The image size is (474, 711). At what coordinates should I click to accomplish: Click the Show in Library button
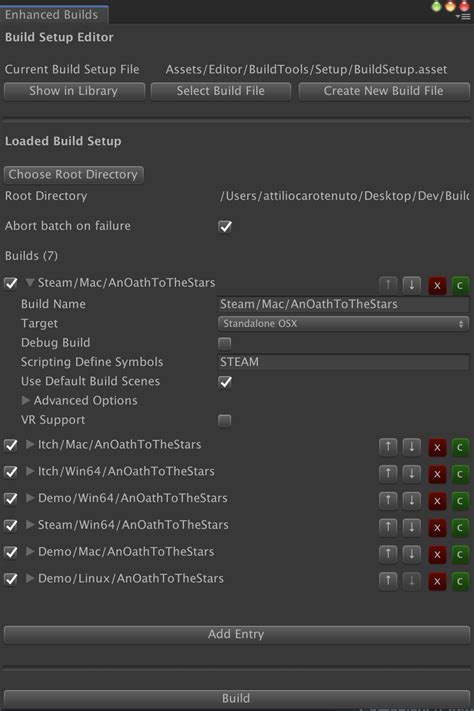(74, 91)
